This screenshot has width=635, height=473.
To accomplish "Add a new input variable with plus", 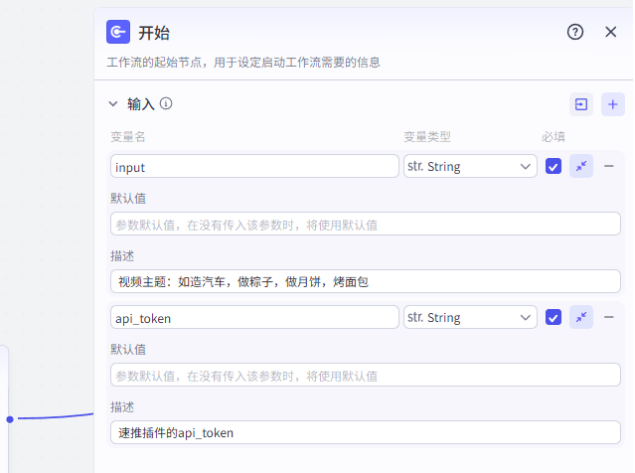I will pos(613,104).
